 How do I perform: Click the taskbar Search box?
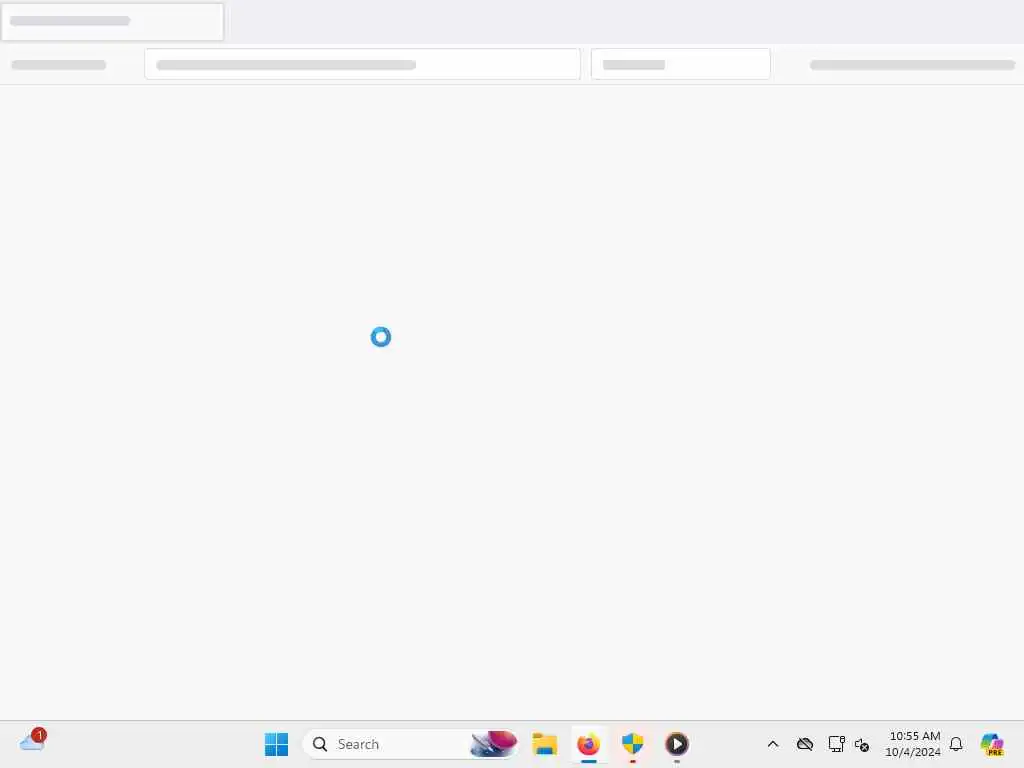point(411,744)
